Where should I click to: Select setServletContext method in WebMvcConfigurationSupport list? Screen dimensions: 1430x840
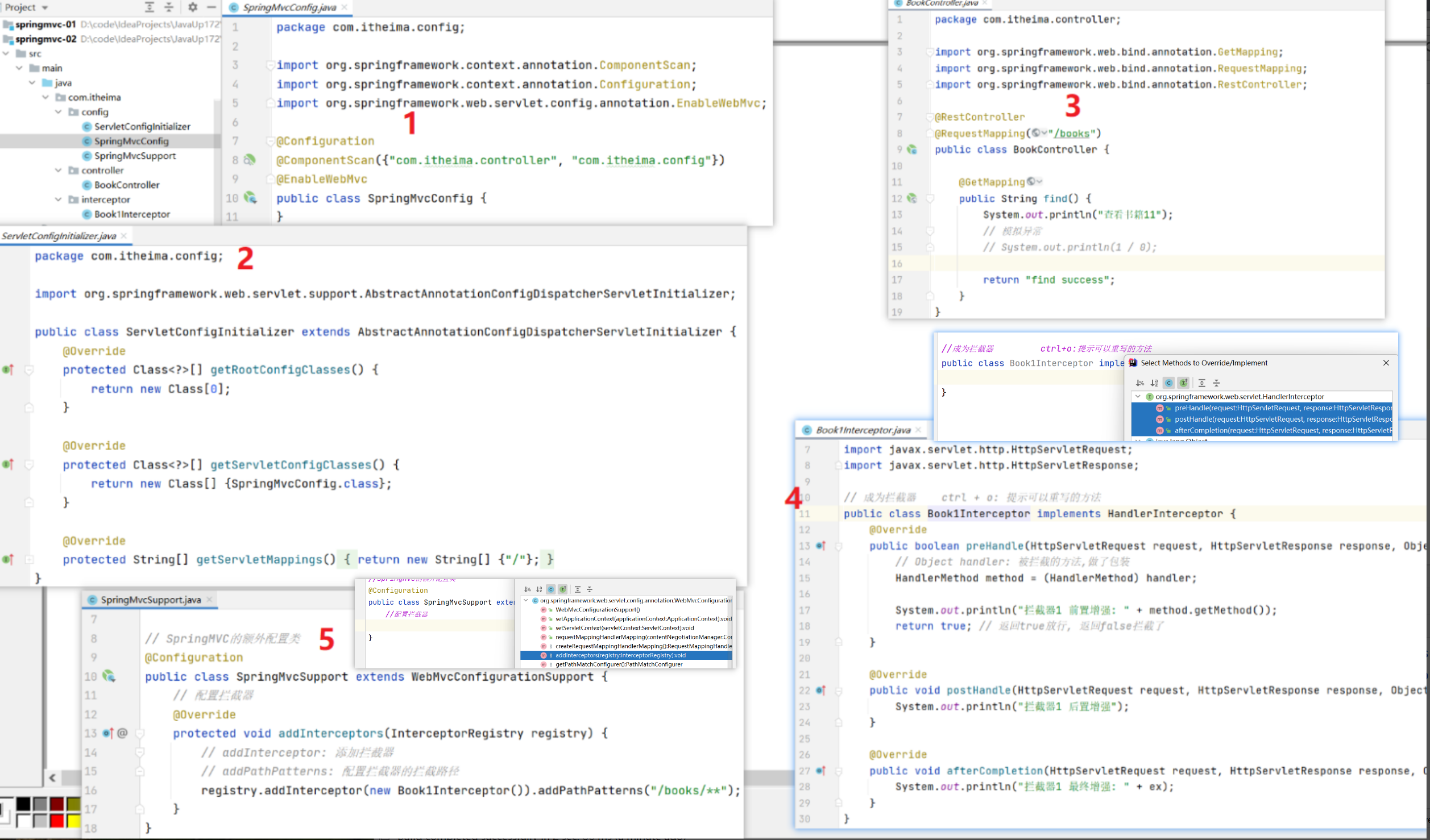tap(625, 628)
